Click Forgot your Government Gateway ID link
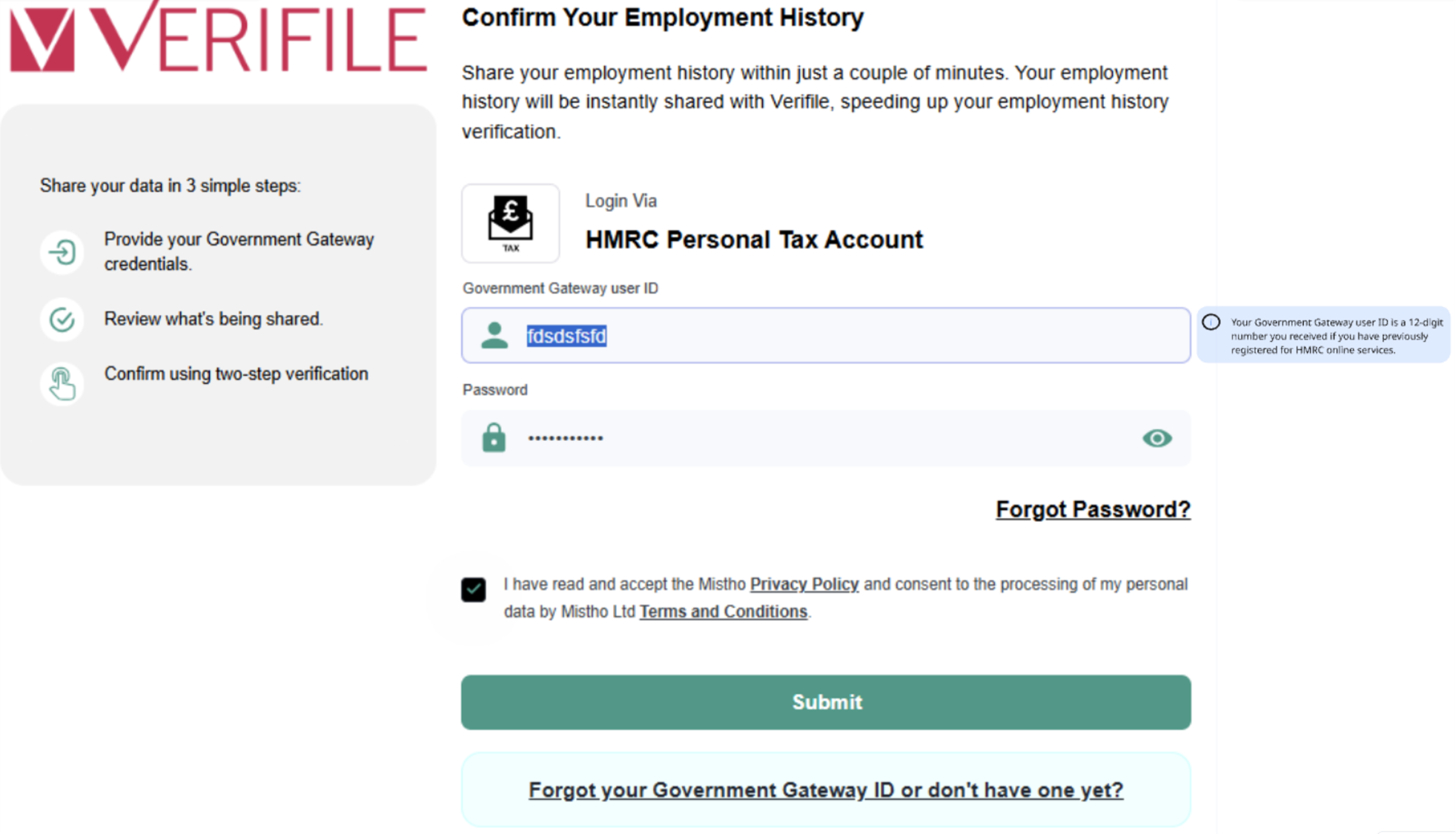Screen dimensions: 1456x834 826,790
